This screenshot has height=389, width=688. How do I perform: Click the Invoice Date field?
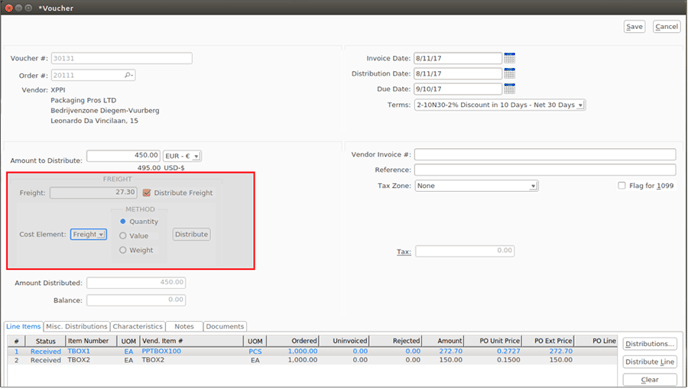click(x=458, y=58)
